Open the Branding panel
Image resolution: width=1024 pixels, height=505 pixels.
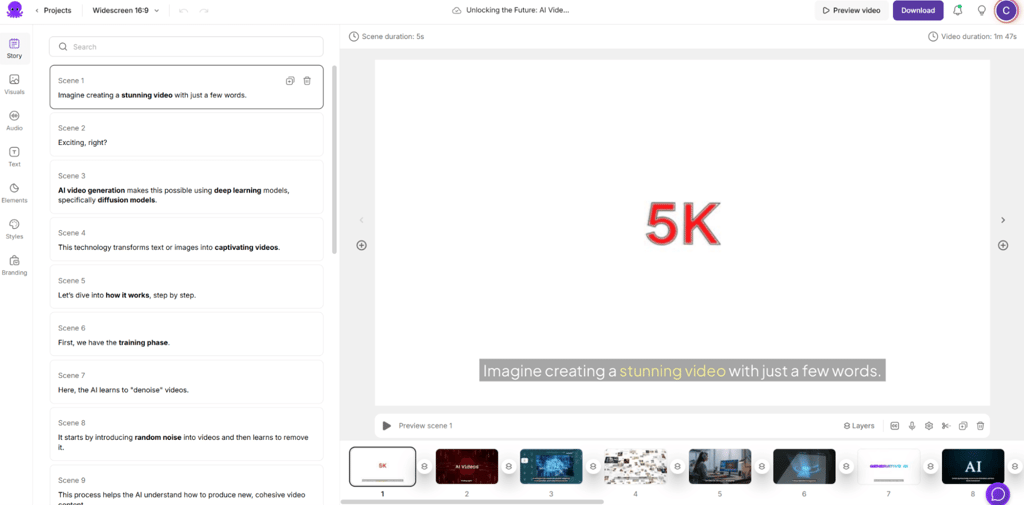(x=14, y=265)
